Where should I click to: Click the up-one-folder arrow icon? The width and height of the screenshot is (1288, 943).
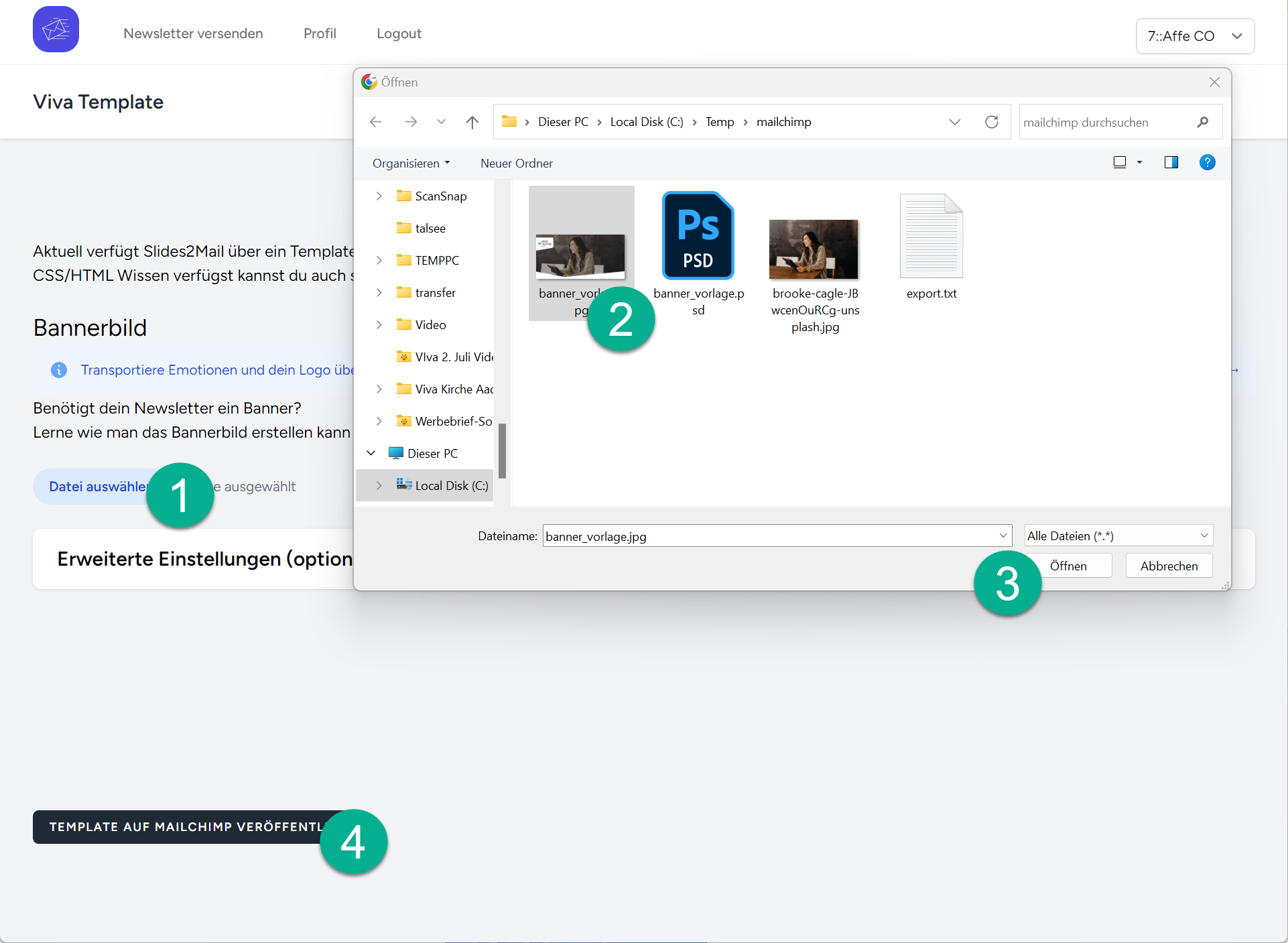(x=472, y=122)
